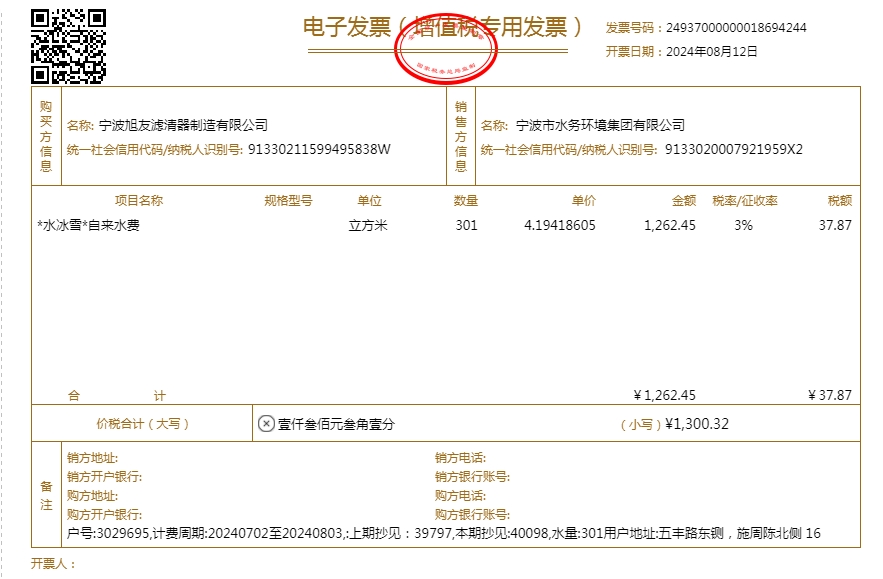Click the circled X symbol before 壹仟叁佰元

(266, 424)
